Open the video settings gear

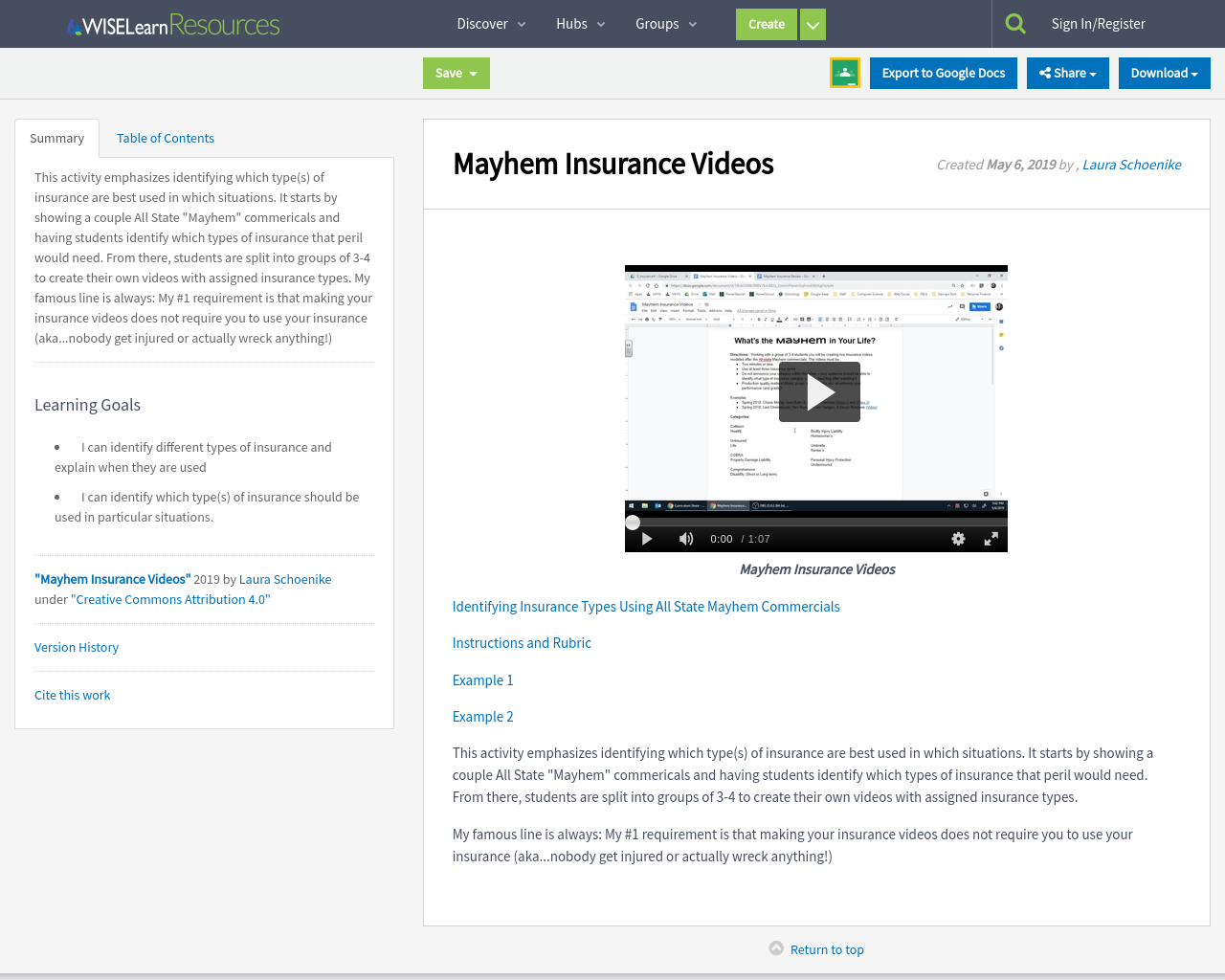click(957, 538)
